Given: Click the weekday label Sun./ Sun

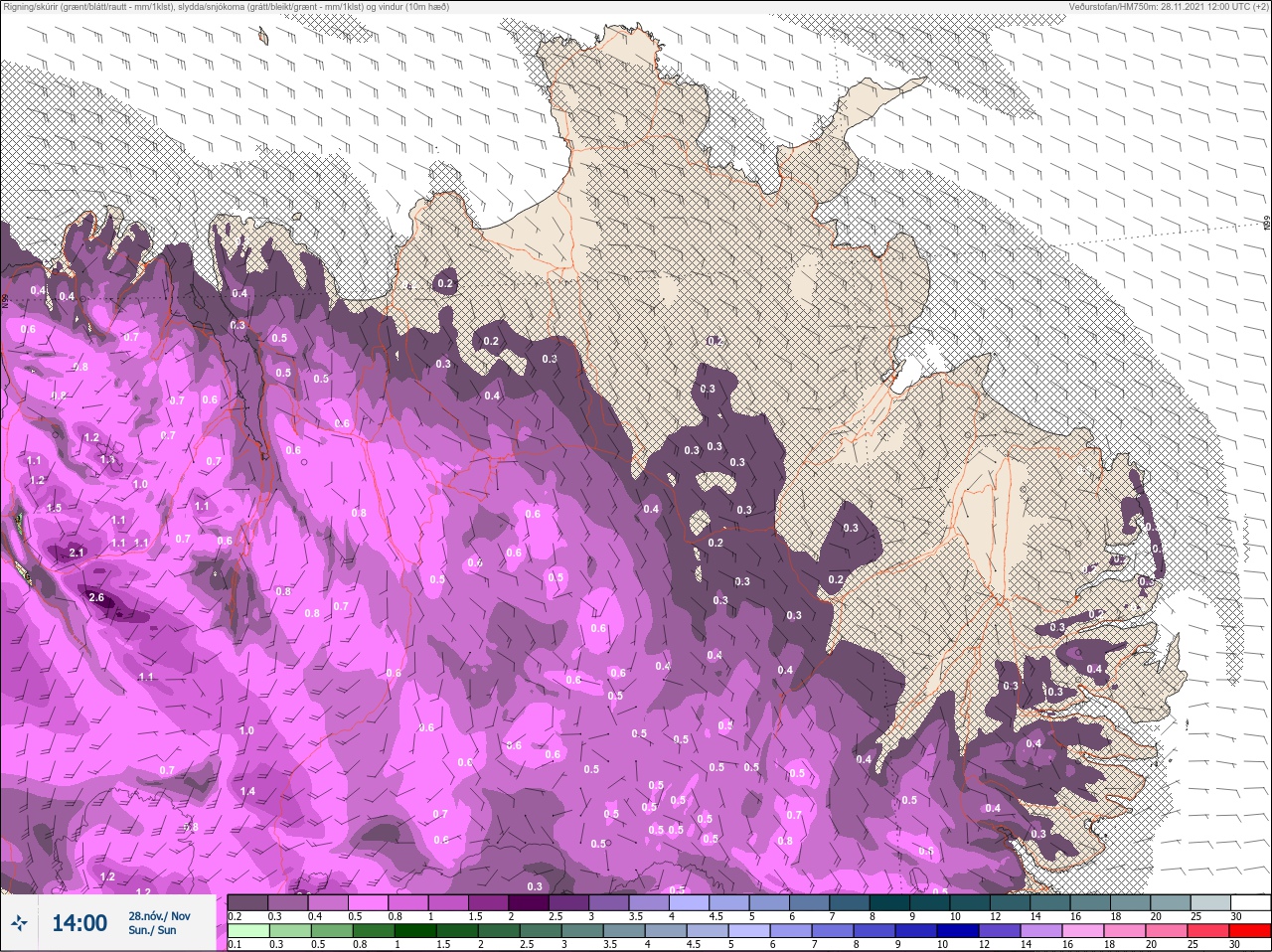Looking at the screenshot, I should coord(152,930).
